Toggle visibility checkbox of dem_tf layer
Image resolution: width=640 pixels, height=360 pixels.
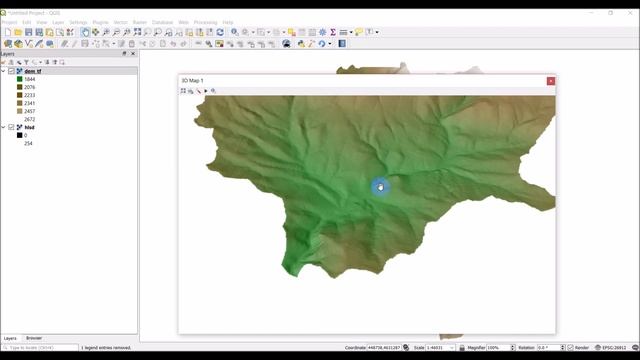[11, 71]
